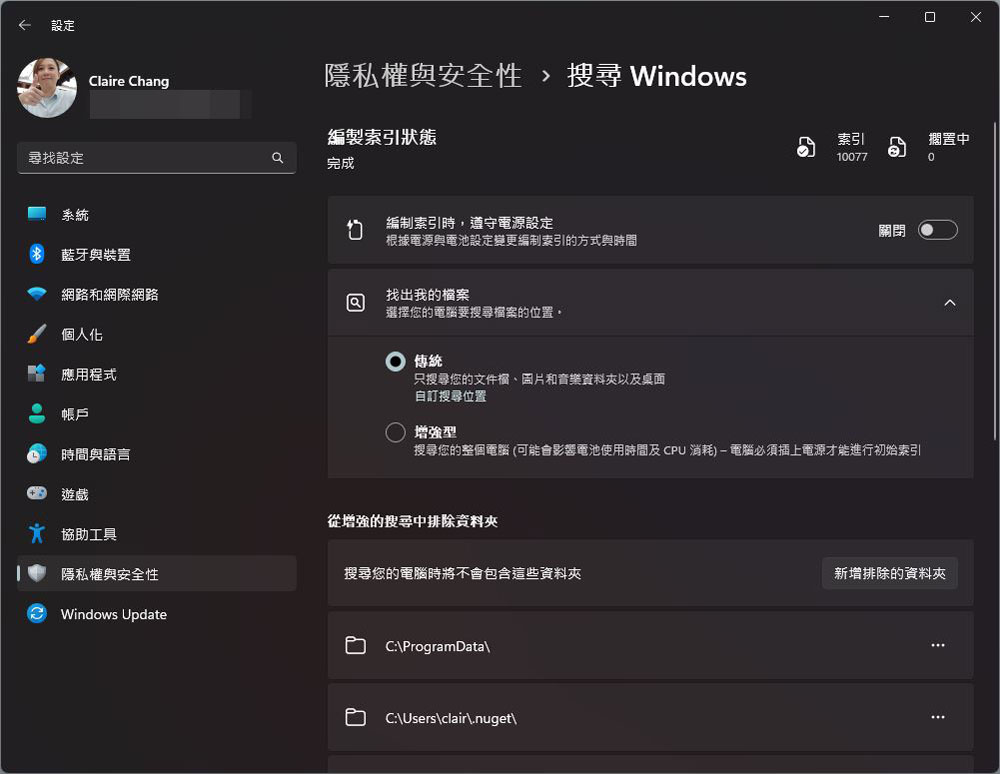The width and height of the screenshot is (1000, 774).
Task: Click the 系統 monitor icon
Action: 37,214
